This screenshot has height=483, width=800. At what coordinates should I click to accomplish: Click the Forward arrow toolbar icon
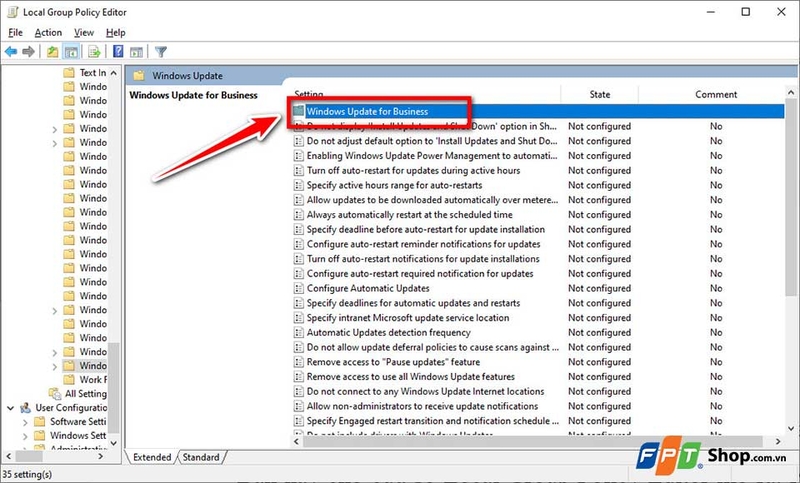click(29, 52)
